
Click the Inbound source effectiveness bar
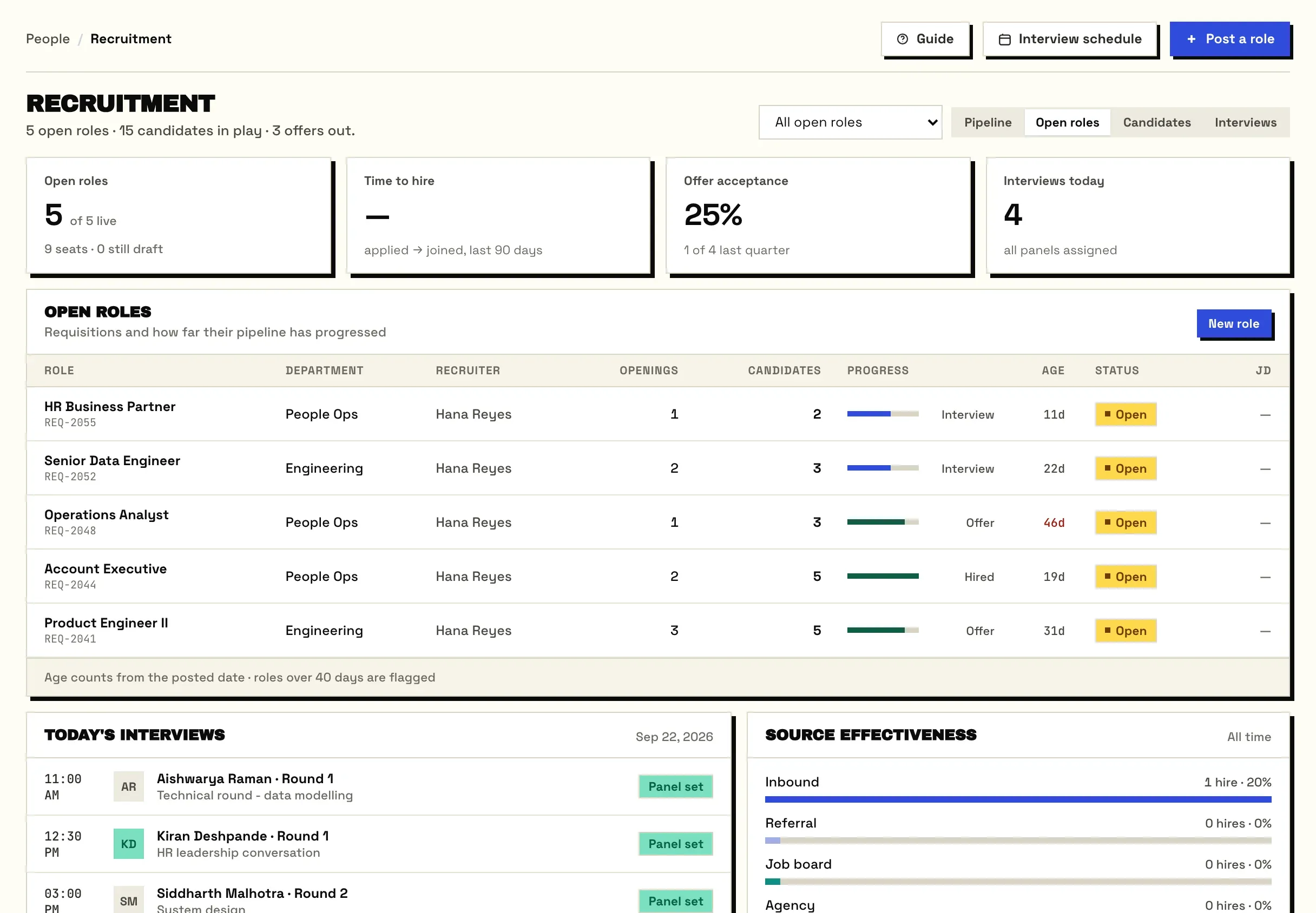point(1017,799)
